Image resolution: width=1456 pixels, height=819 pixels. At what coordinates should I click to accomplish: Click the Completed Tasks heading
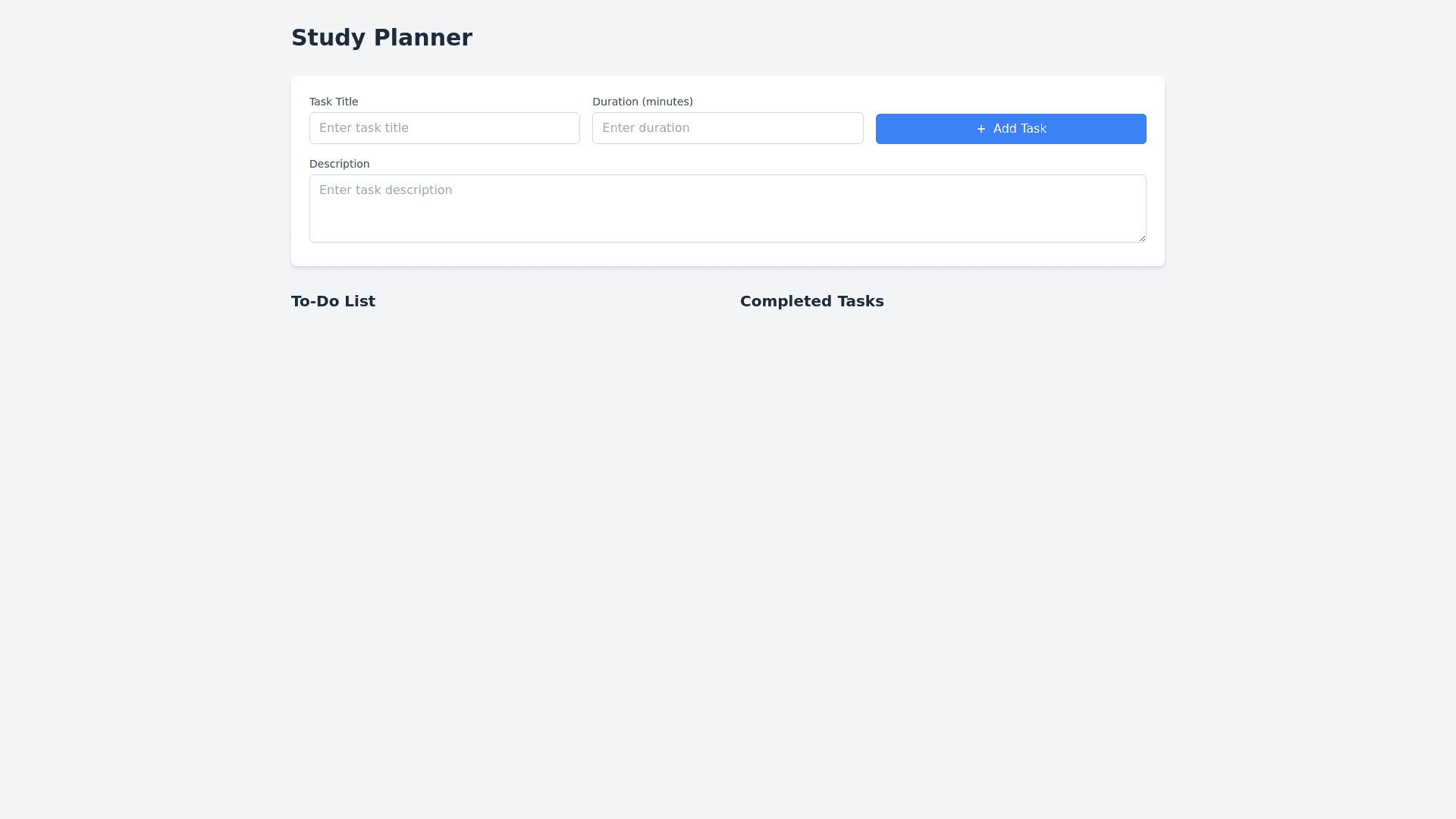click(x=811, y=301)
